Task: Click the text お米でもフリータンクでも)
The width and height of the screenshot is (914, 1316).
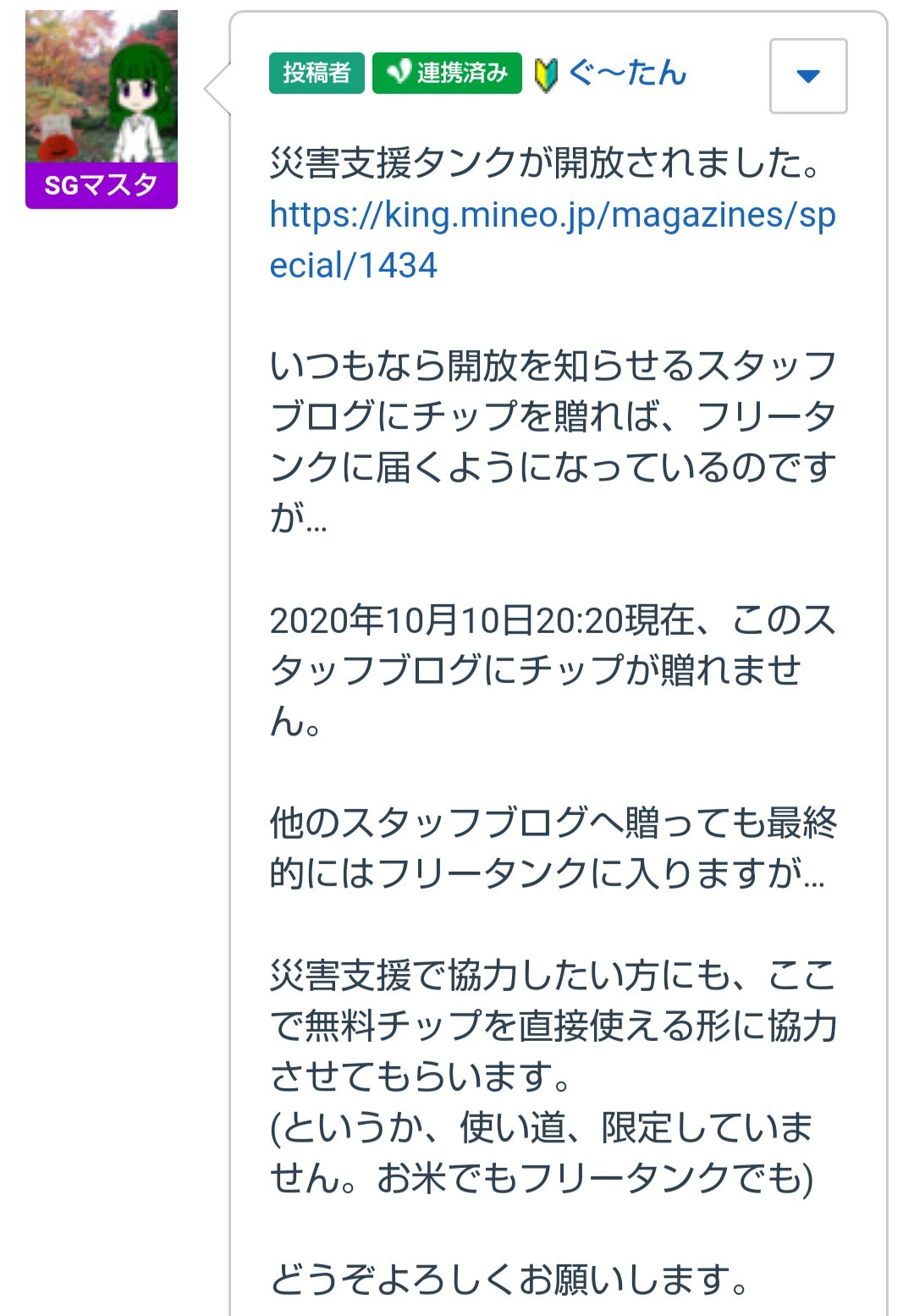Action: tap(595, 1179)
